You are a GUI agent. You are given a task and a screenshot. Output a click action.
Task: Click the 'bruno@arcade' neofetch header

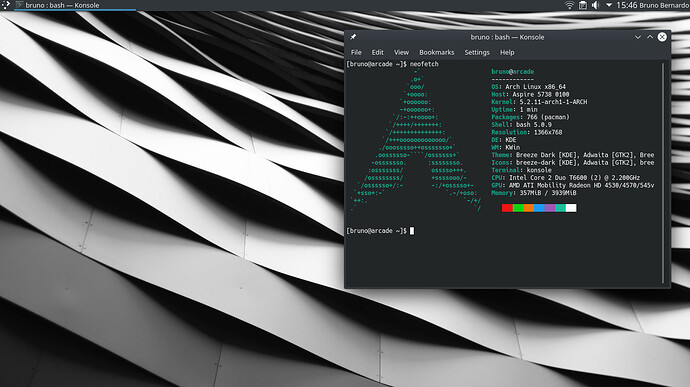(x=513, y=71)
